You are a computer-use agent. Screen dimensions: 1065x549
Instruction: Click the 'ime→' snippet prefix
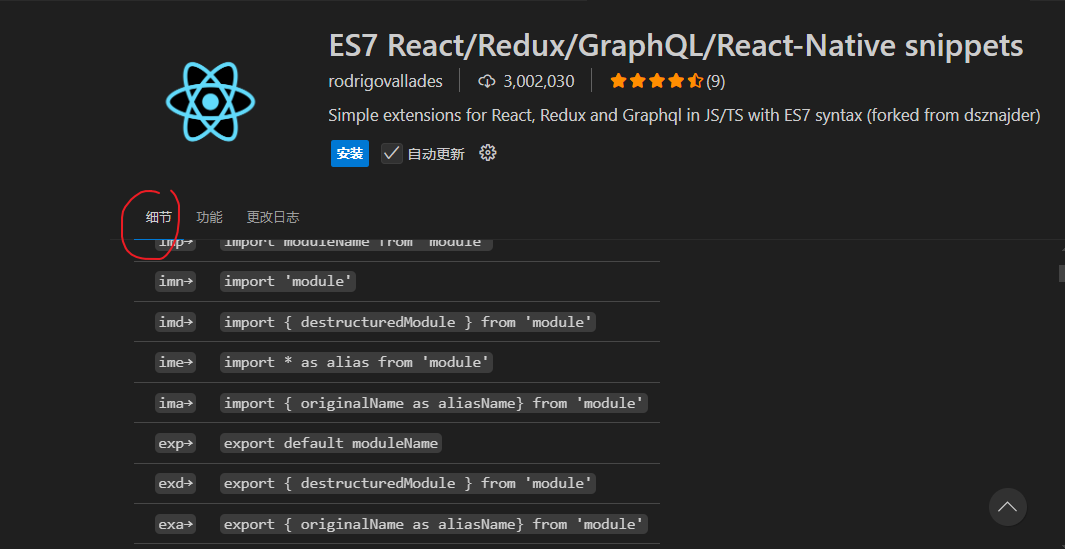(175, 362)
